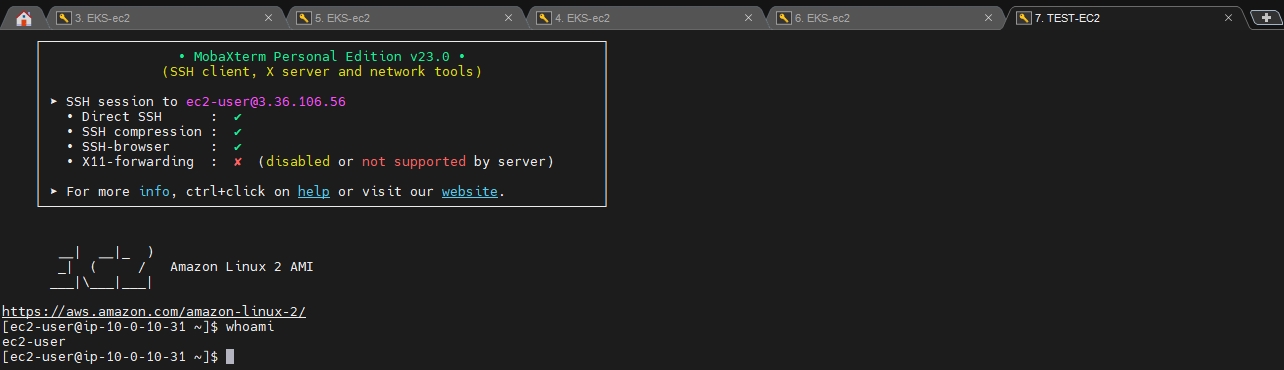Click session icon on 7. TEST-EC2 tab
This screenshot has height=370, width=1284.
(1024, 18)
